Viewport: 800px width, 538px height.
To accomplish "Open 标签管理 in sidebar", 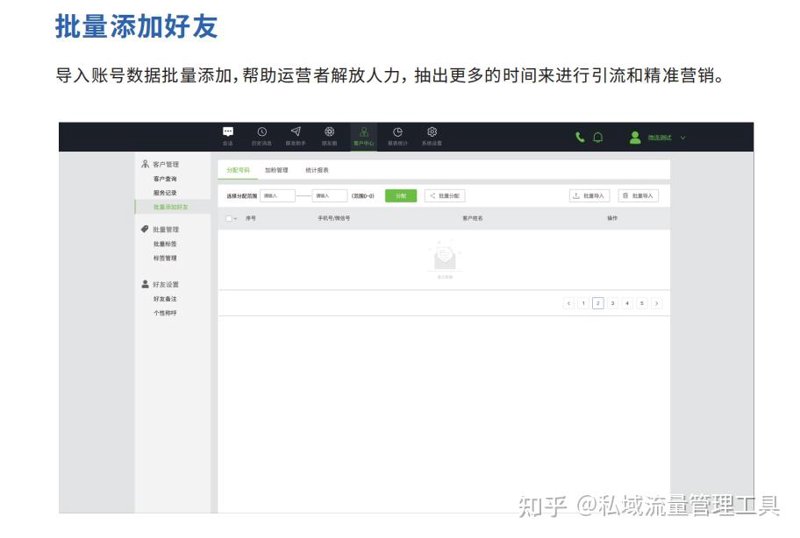I will tap(165, 258).
